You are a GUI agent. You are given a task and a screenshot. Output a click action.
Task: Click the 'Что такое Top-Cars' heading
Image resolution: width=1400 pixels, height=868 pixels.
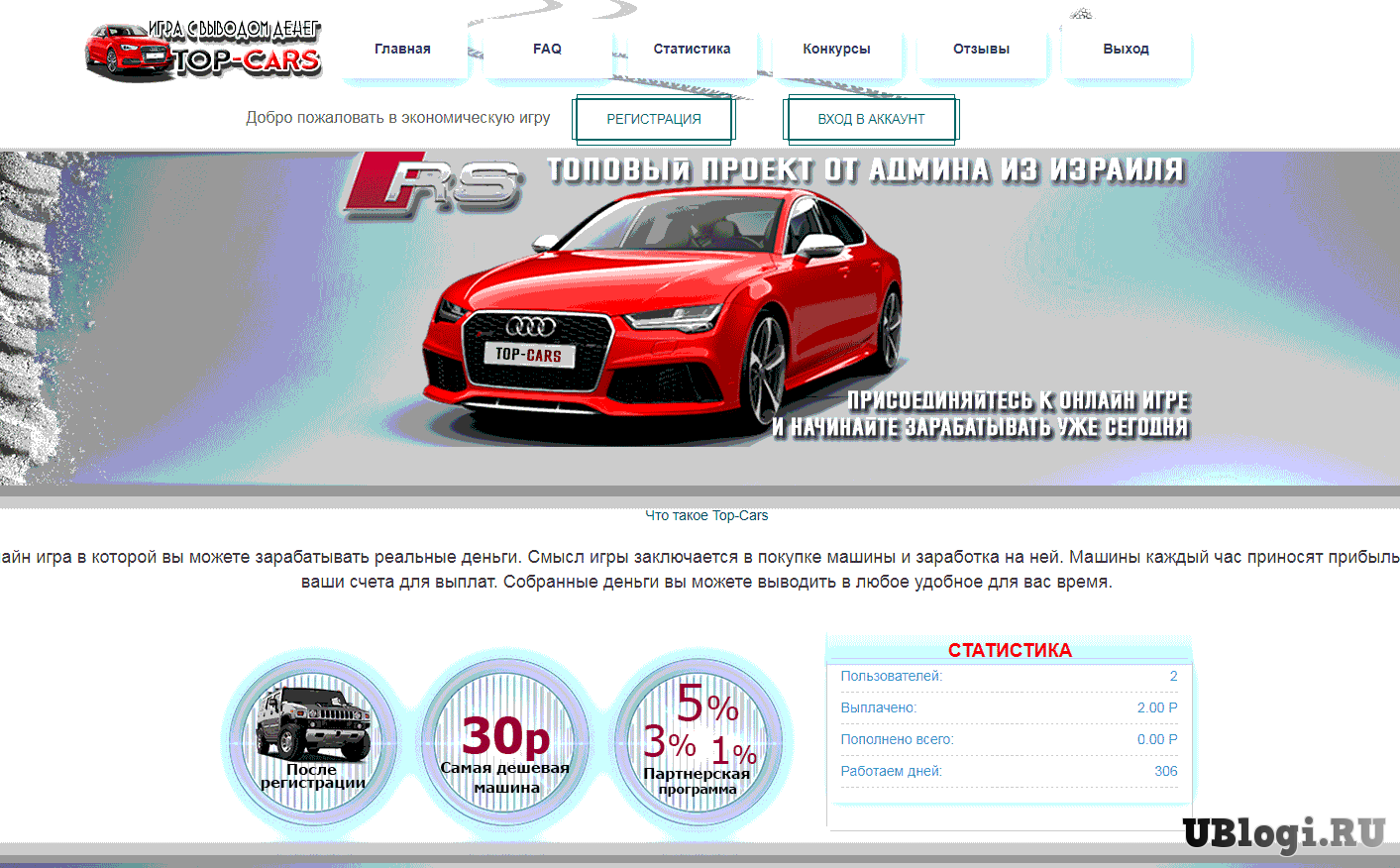[706, 515]
